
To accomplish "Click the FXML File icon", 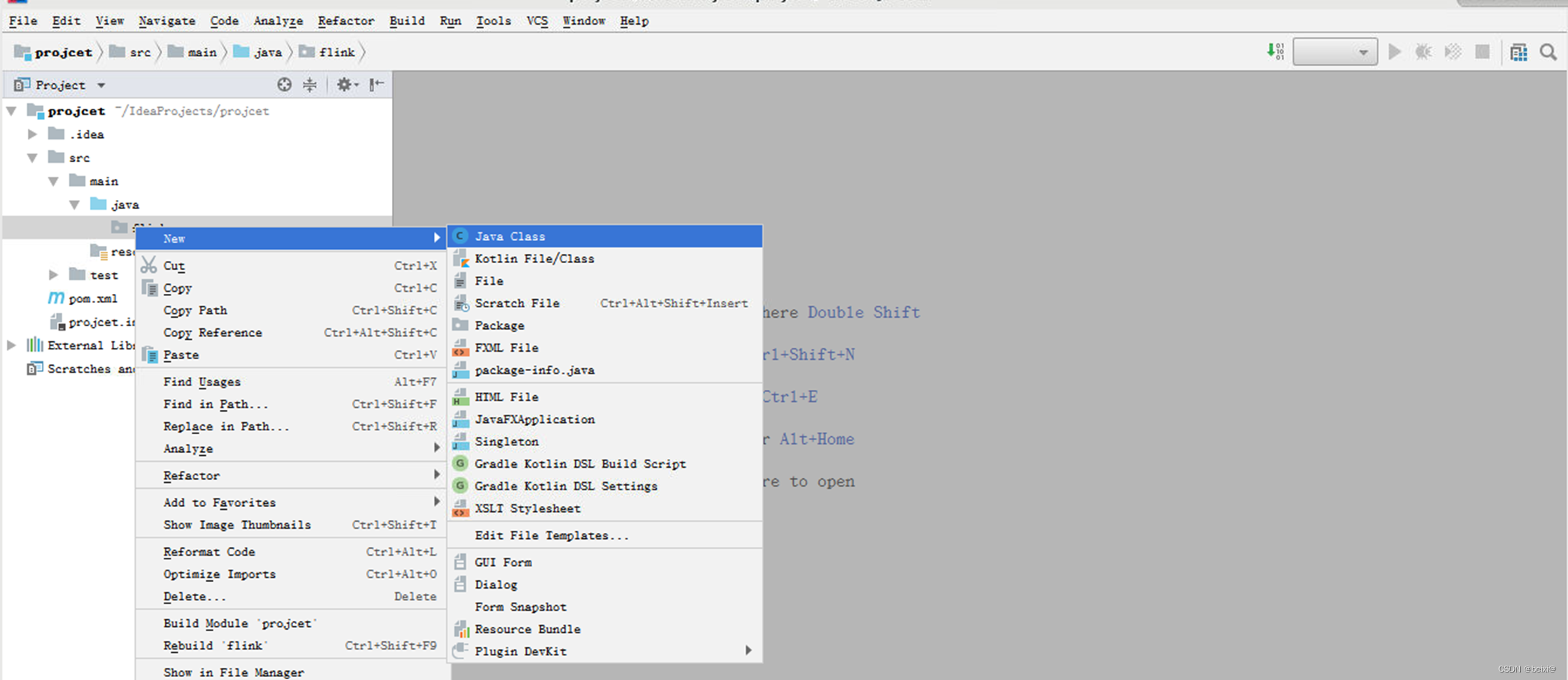I will pyautogui.click(x=460, y=348).
